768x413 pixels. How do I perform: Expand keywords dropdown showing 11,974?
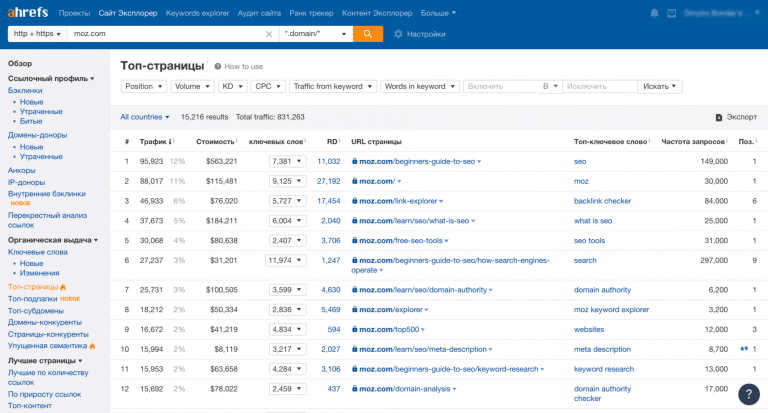click(x=286, y=260)
